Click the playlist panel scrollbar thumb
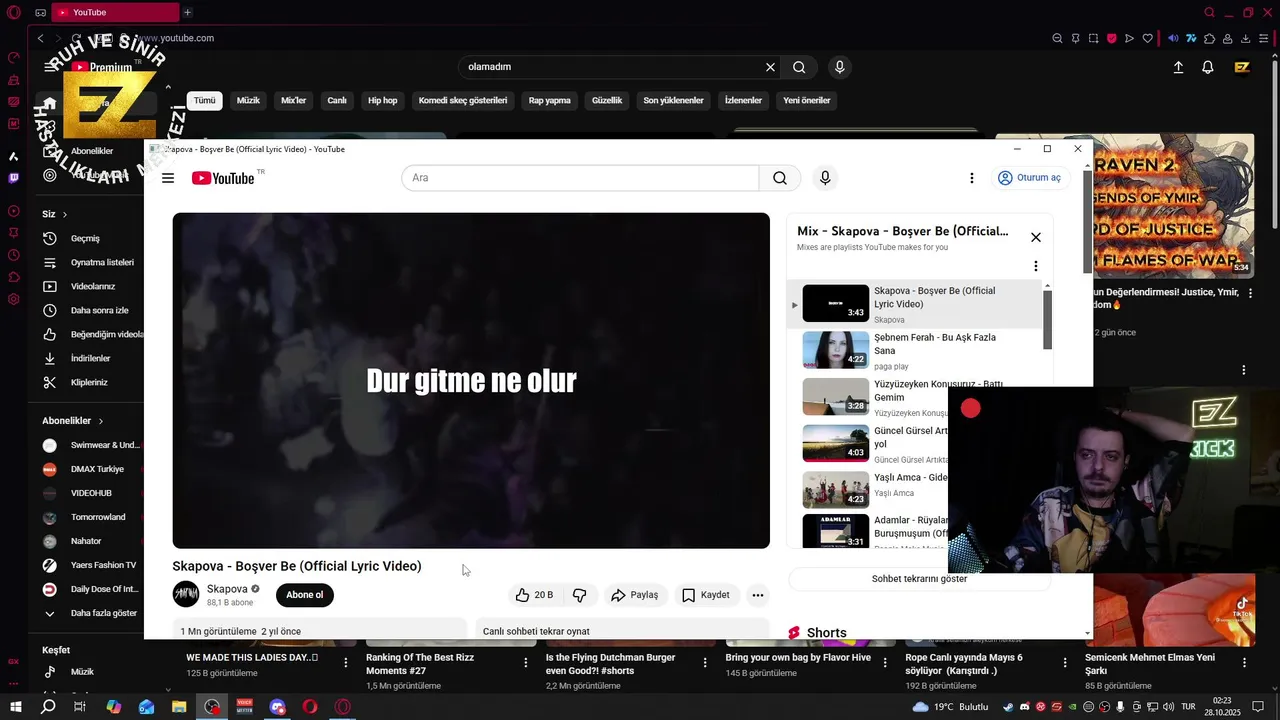Screen dimensions: 1280x720 coord(1048,320)
